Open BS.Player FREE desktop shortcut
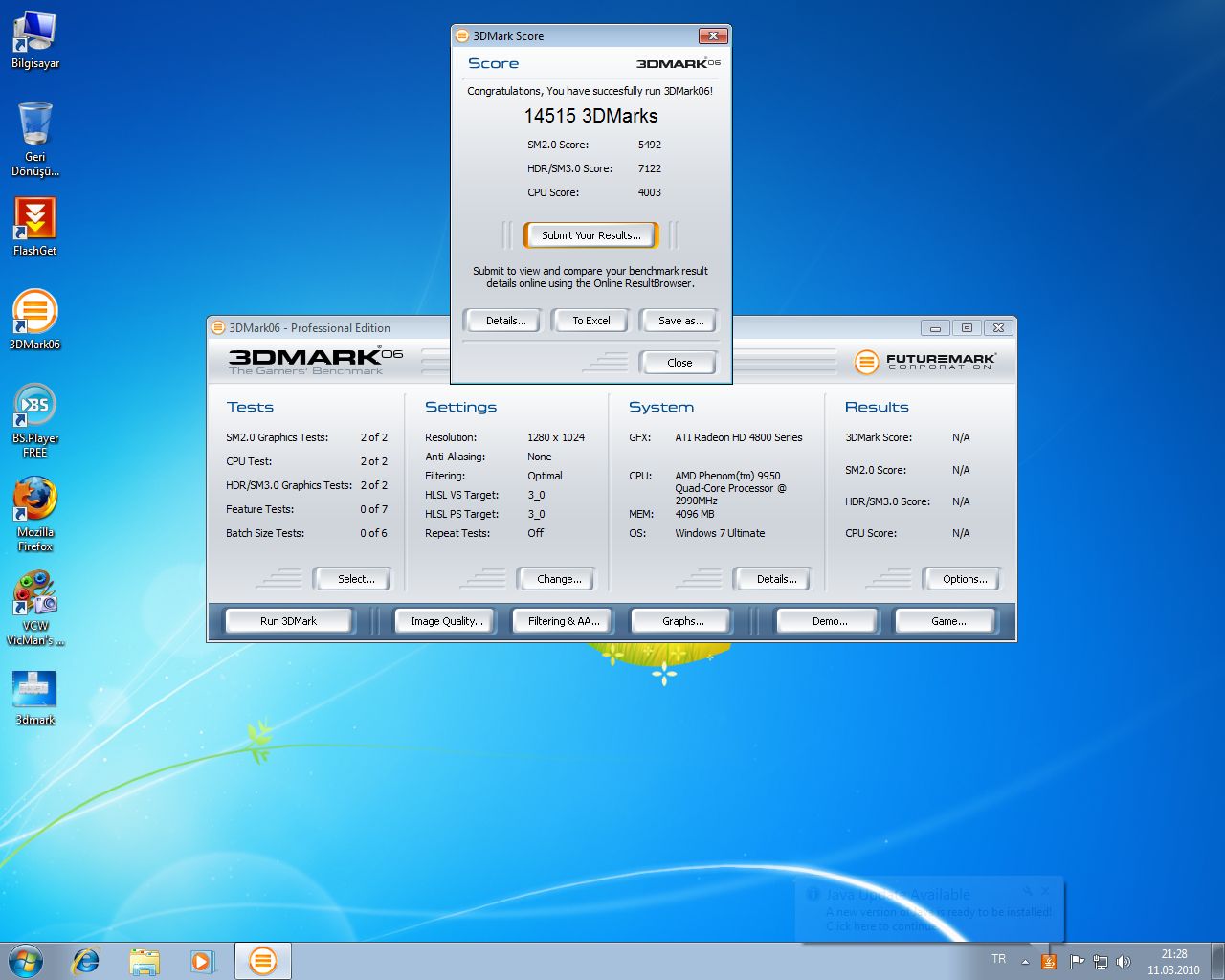Image resolution: width=1225 pixels, height=980 pixels. [x=34, y=421]
